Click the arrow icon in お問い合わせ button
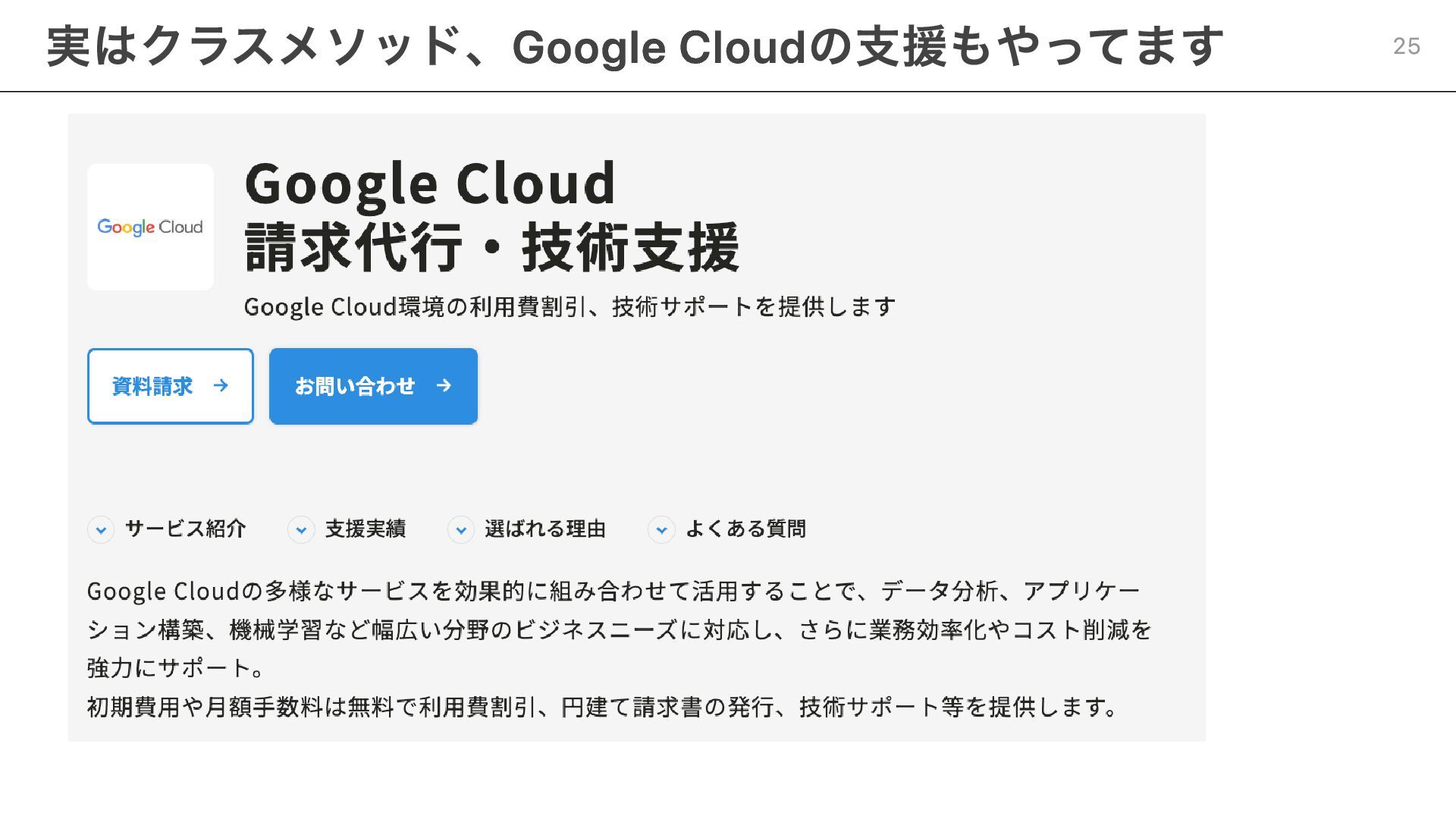 (x=444, y=386)
